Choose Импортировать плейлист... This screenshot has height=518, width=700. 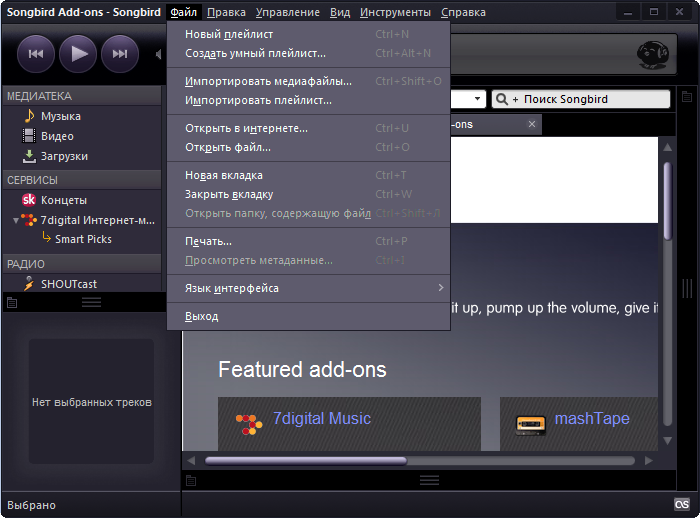308,100
